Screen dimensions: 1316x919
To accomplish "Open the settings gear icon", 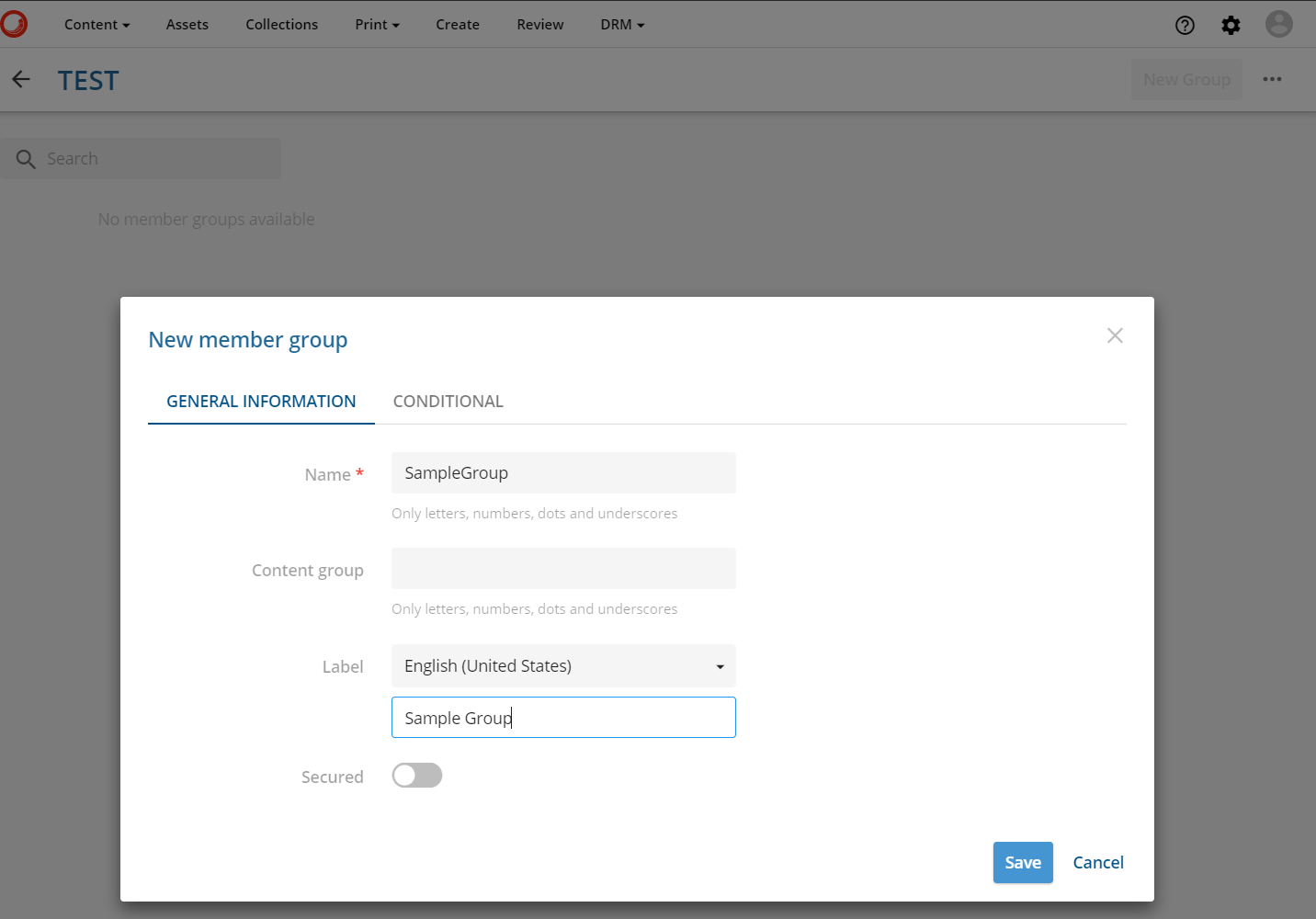I will (1231, 25).
